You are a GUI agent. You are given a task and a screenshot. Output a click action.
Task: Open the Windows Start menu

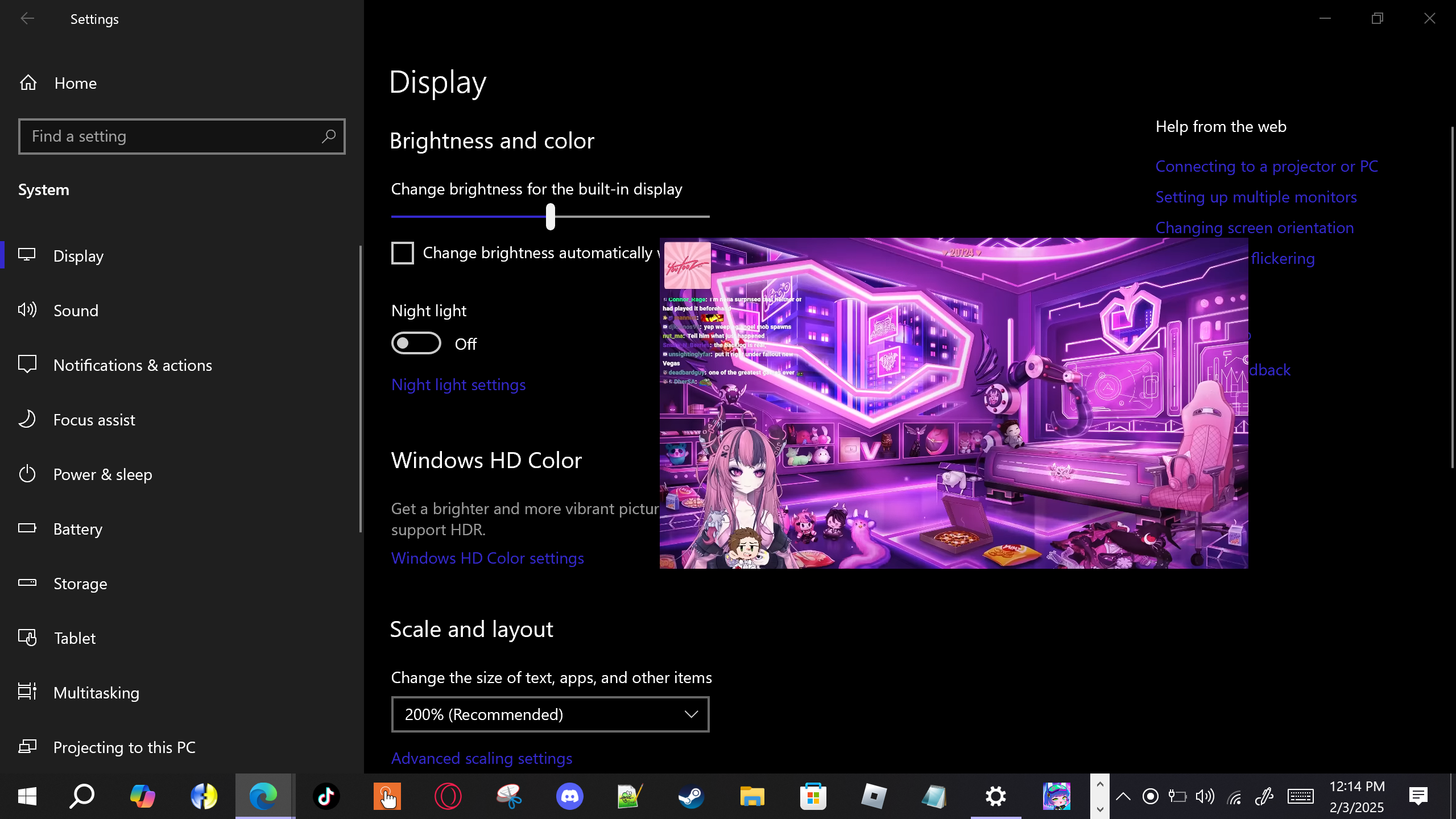27,796
